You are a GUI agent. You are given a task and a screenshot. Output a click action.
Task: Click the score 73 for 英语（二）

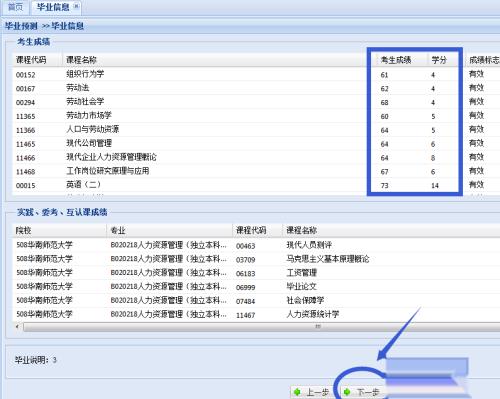[x=384, y=186]
